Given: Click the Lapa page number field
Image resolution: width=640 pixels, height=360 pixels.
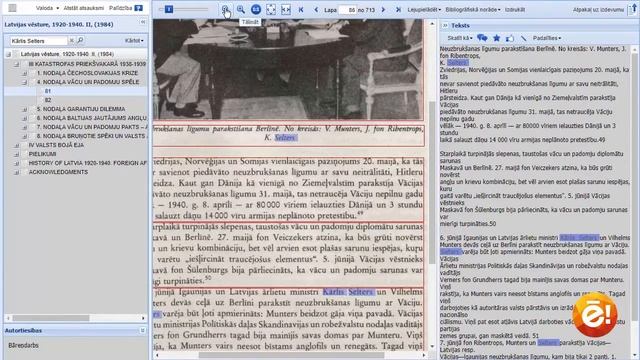Looking at the screenshot, I should point(347,9).
